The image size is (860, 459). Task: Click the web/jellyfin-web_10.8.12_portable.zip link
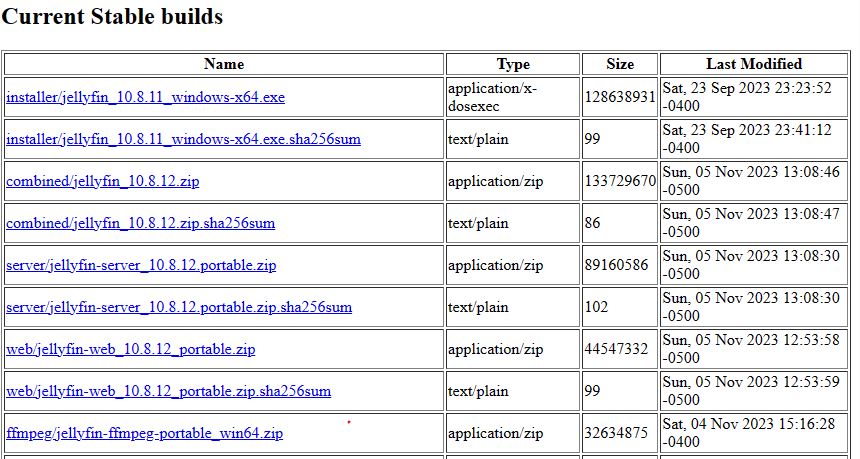[x=131, y=350]
